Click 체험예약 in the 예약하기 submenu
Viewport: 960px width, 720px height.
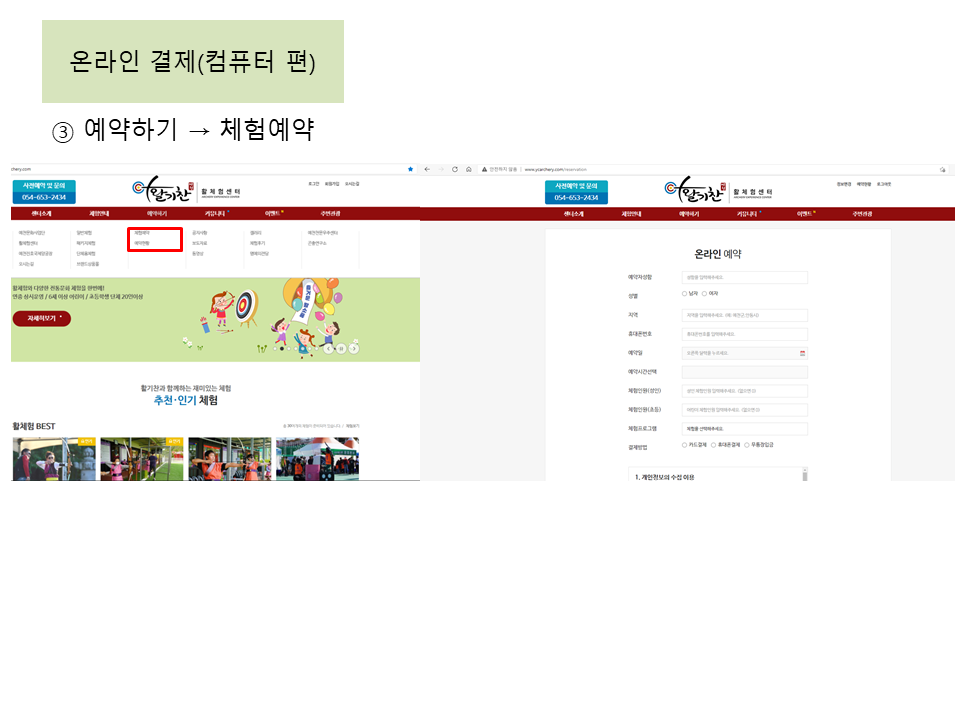(x=142, y=233)
